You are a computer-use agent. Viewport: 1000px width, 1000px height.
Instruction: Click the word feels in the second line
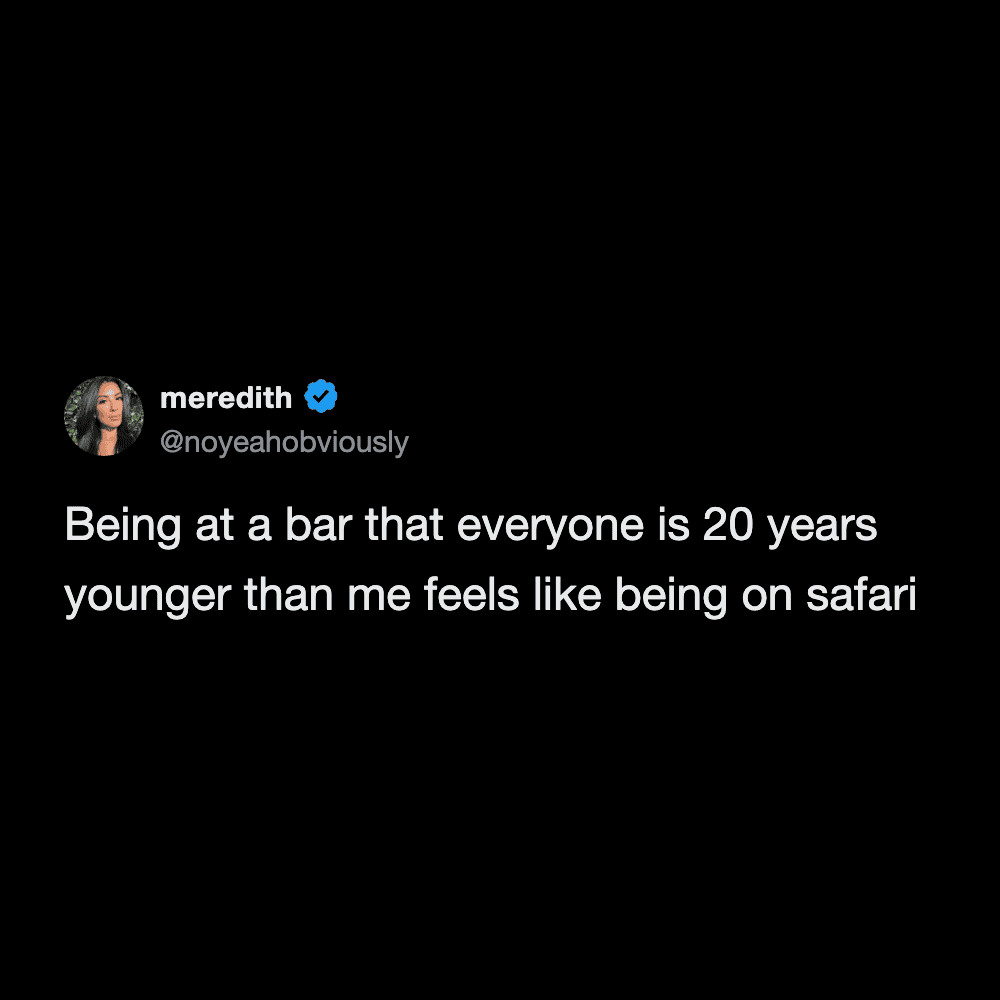click(471, 595)
